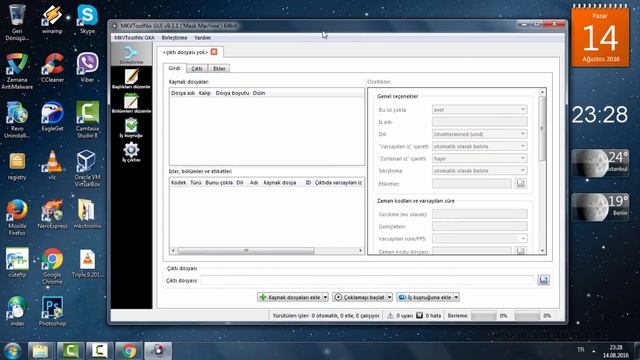Switch to the Çıktı tab
Screen dimensions: 640x360
tap(197, 69)
